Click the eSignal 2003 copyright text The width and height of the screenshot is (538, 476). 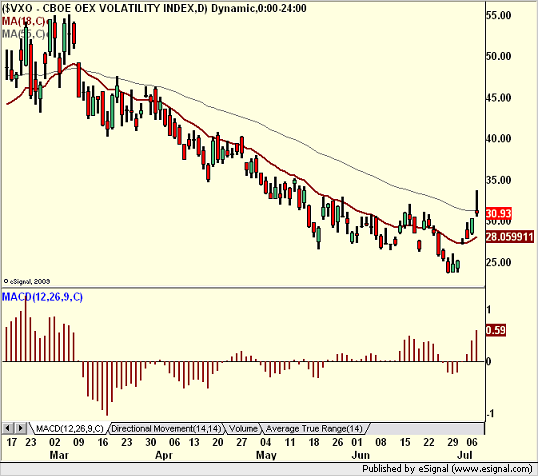27,281
